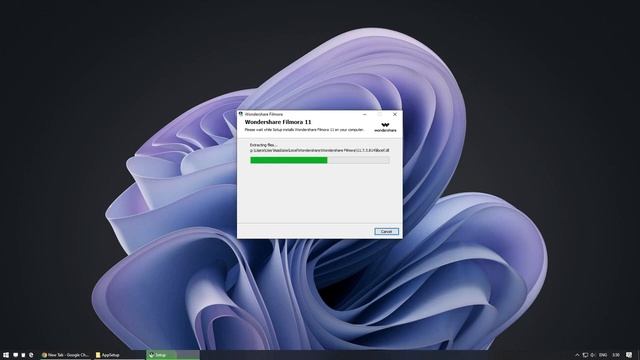
Task: Click the green installation progress bar
Action: click(x=320, y=160)
